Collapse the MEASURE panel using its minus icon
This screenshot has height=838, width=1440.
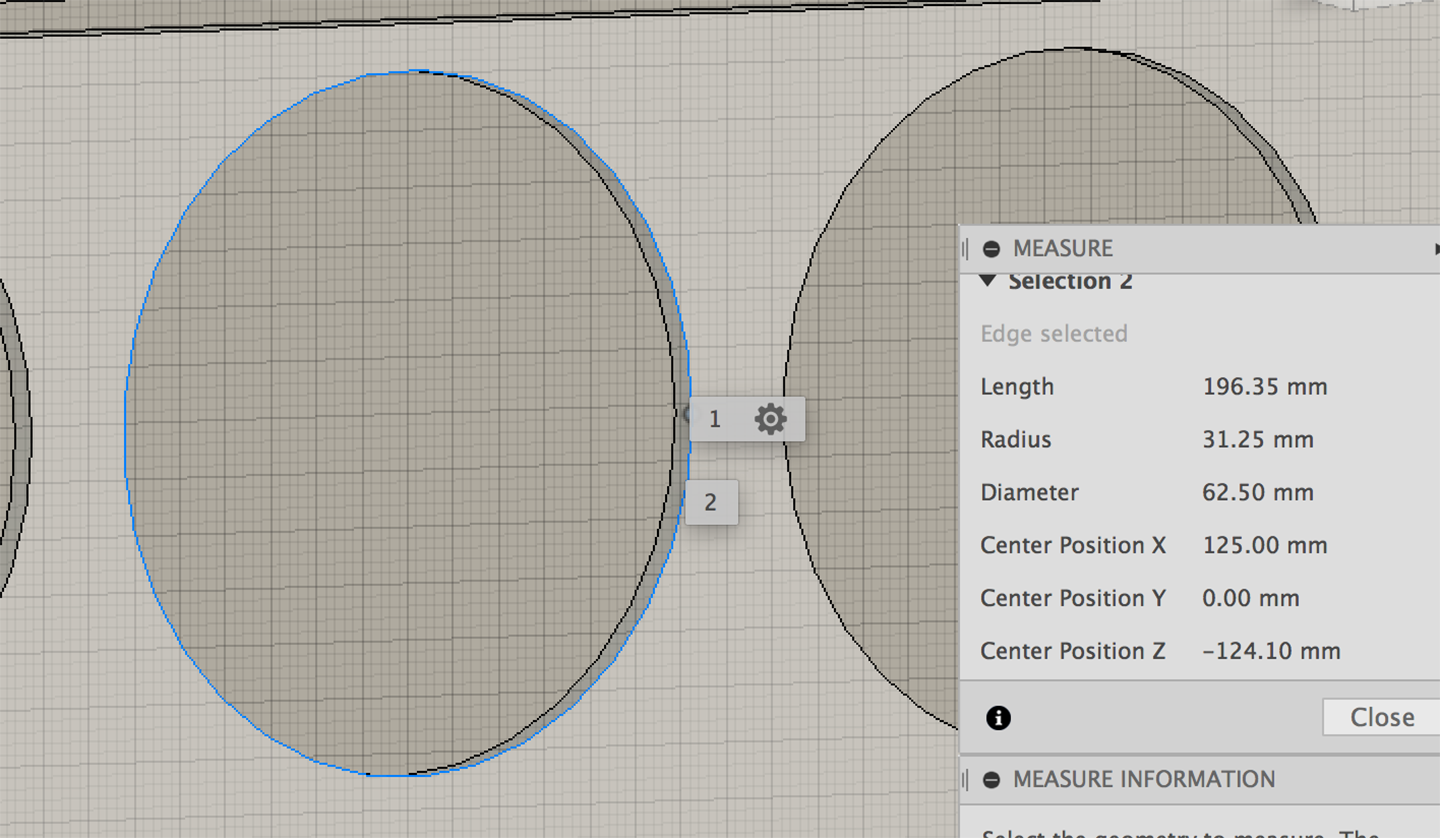(x=990, y=249)
